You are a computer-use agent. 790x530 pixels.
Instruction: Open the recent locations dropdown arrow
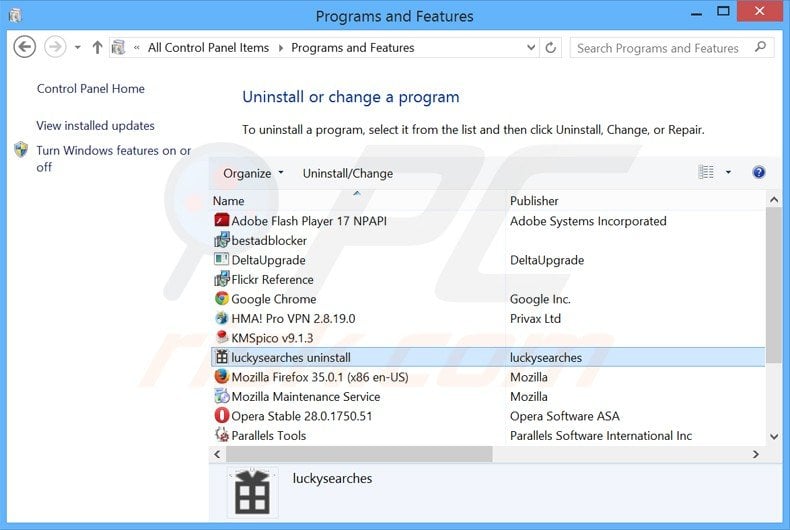78,48
